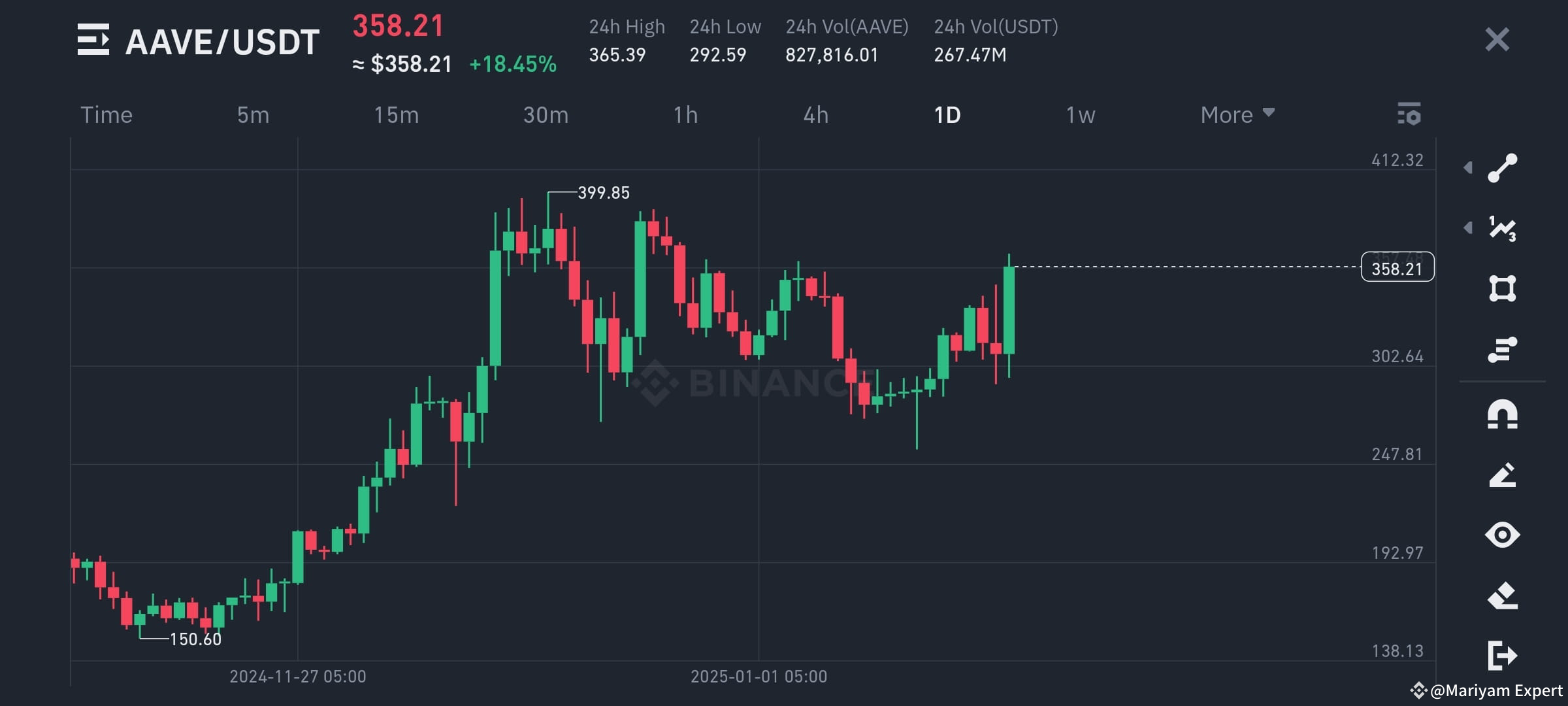Switch to the 15m timeframe
This screenshot has height=706, width=1568.
click(x=398, y=114)
